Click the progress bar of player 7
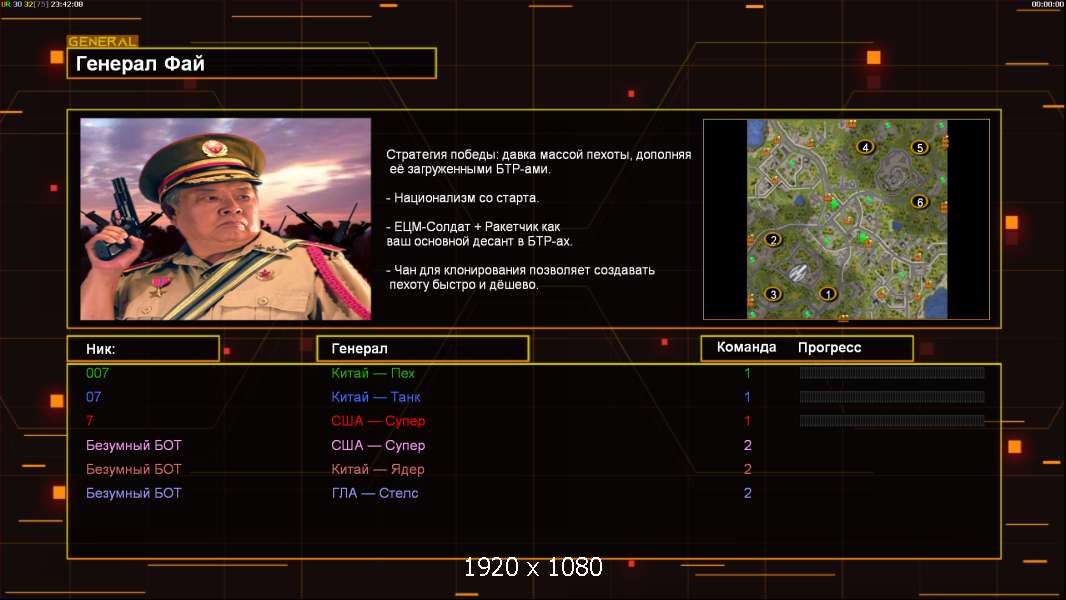The image size is (1066, 600). tap(892, 421)
